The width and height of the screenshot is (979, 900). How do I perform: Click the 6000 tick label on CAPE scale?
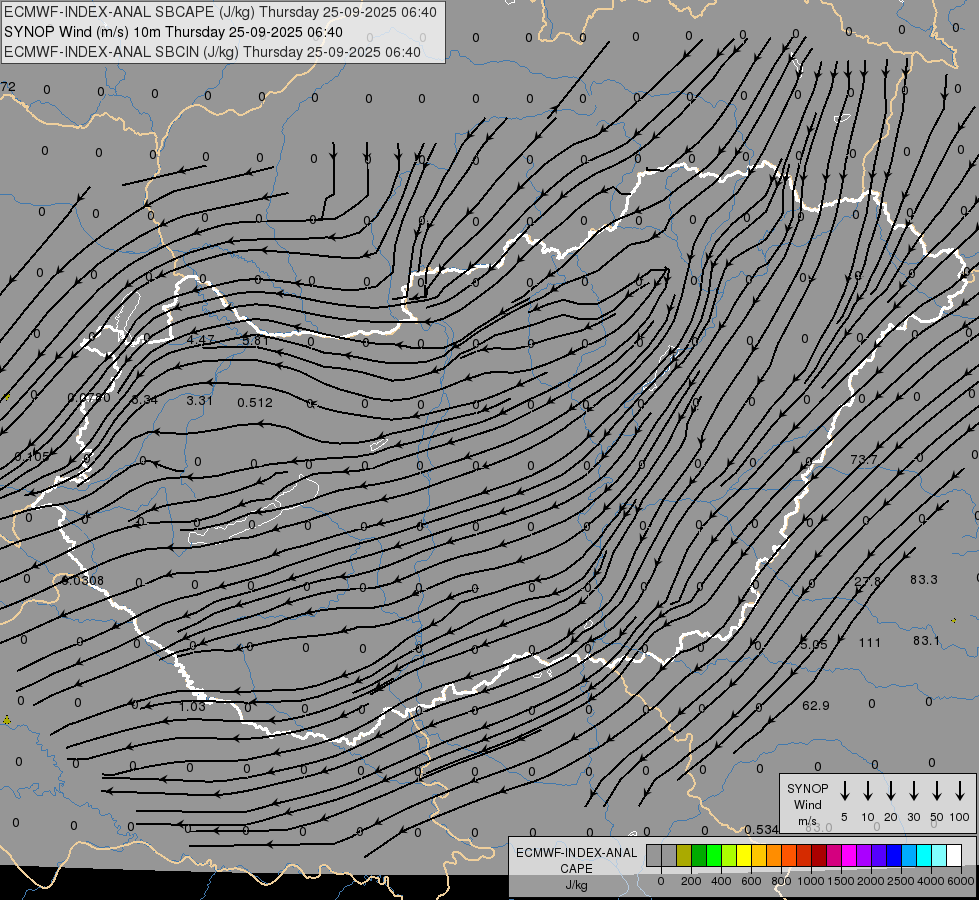[x=961, y=881]
